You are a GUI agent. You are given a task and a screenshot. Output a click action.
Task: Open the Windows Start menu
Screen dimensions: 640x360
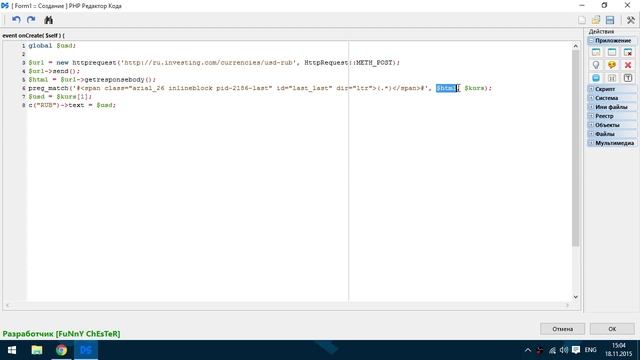point(12,350)
